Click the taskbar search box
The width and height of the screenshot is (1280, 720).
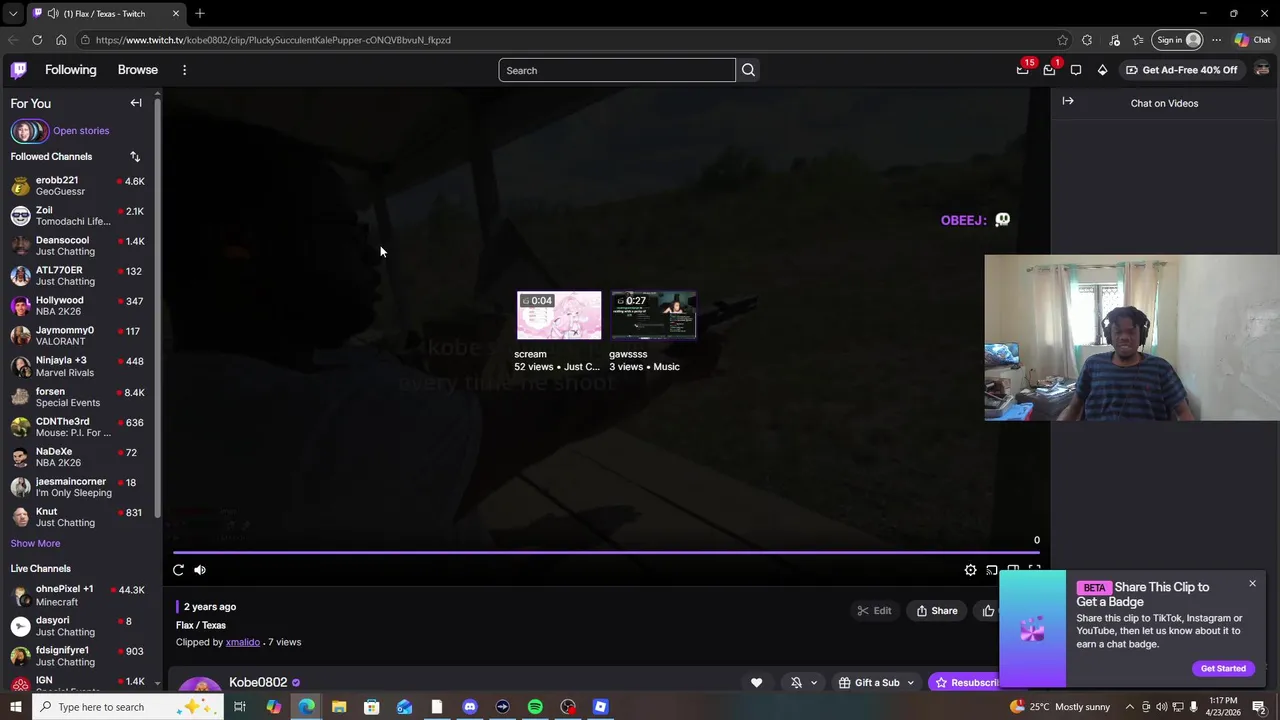pyautogui.click(x=125, y=707)
